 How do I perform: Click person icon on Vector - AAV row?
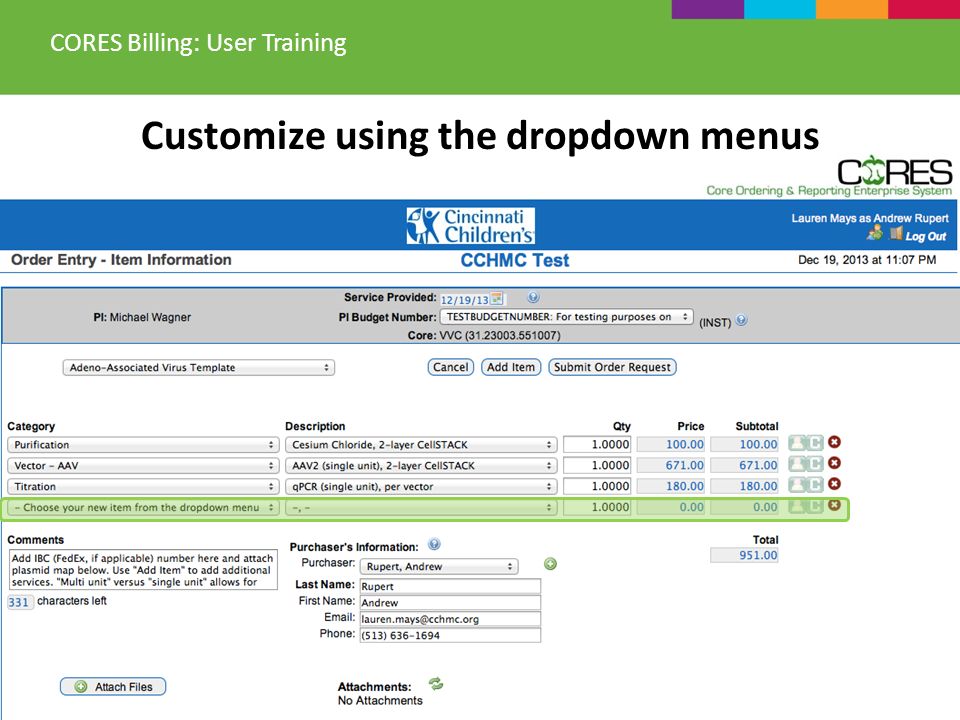click(797, 463)
